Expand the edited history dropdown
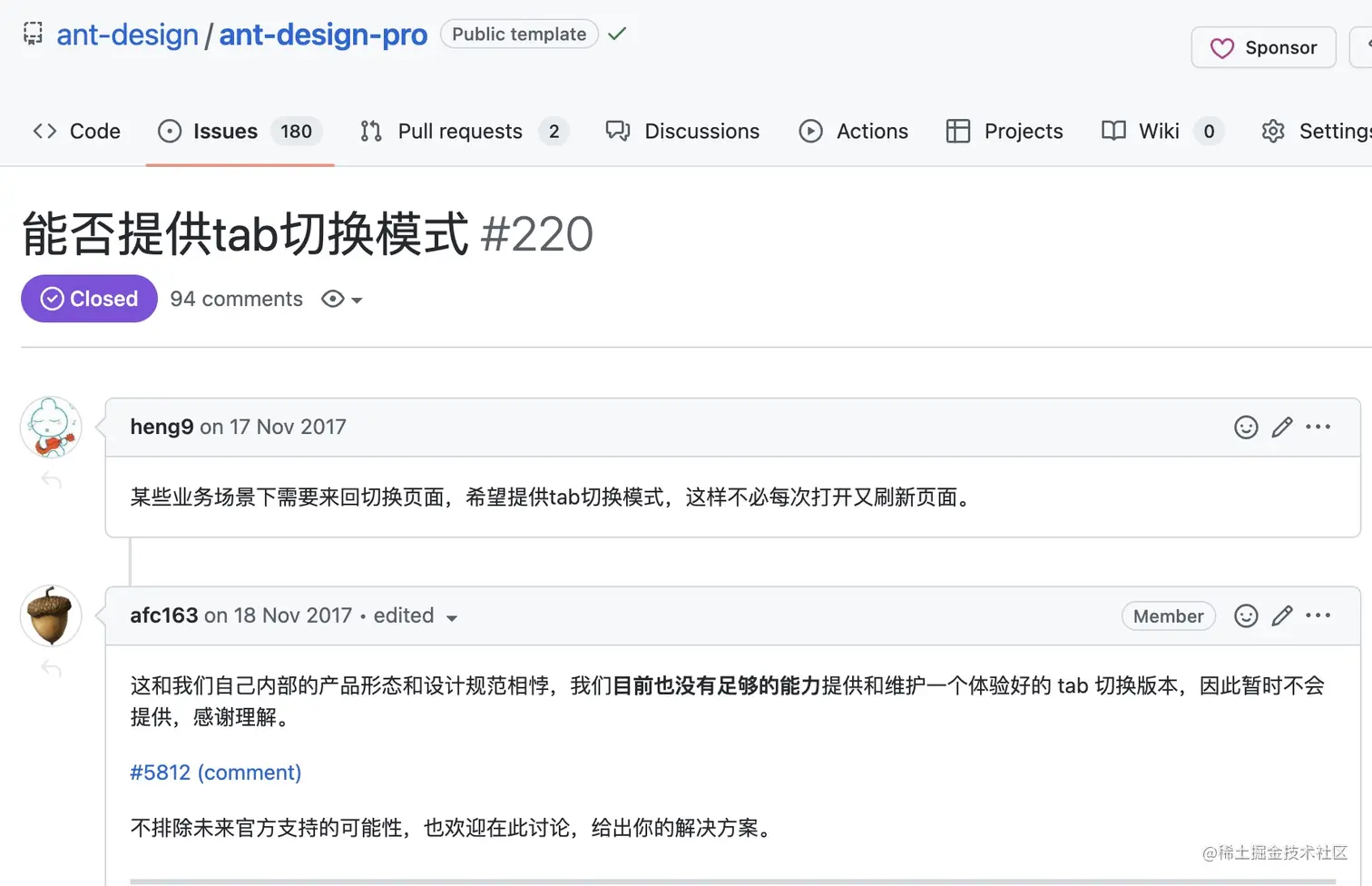Image resolution: width=1372 pixels, height=886 pixels. (x=416, y=615)
